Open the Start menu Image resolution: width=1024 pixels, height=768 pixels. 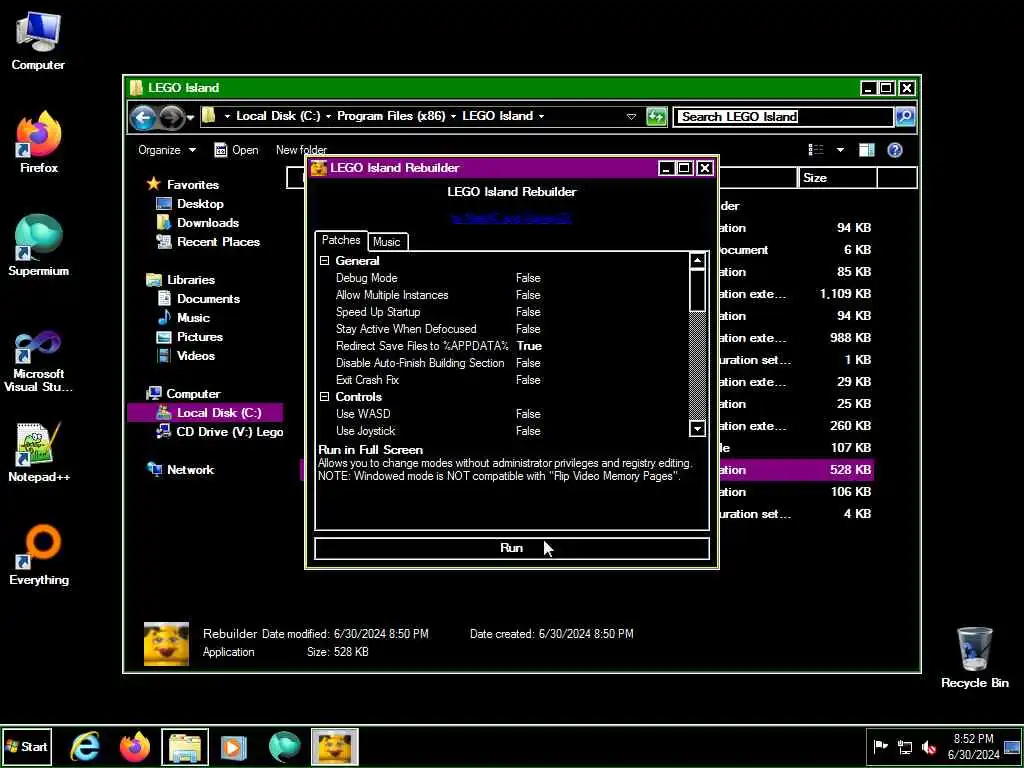point(26,746)
